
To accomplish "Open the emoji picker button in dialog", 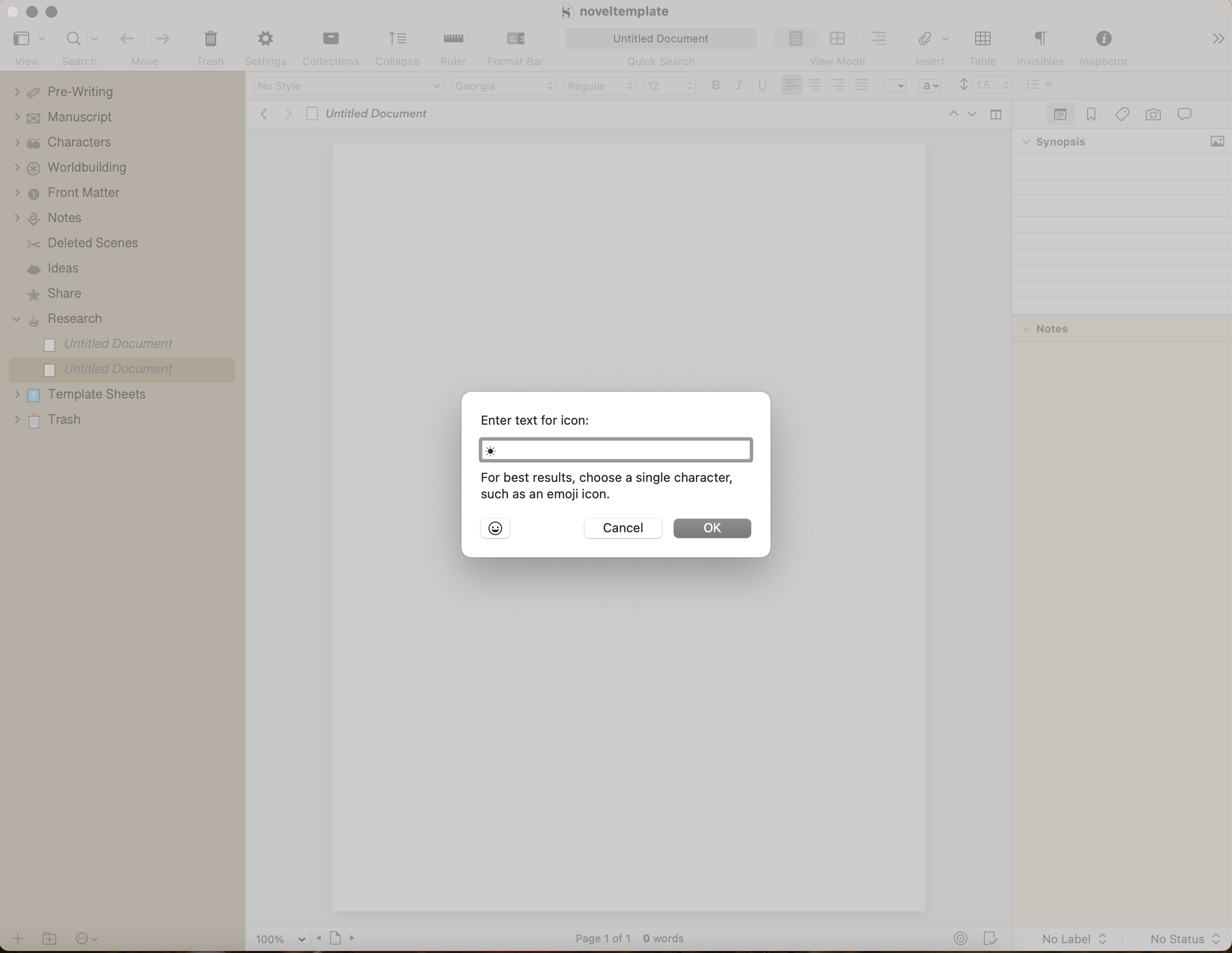I will (495, 528).
